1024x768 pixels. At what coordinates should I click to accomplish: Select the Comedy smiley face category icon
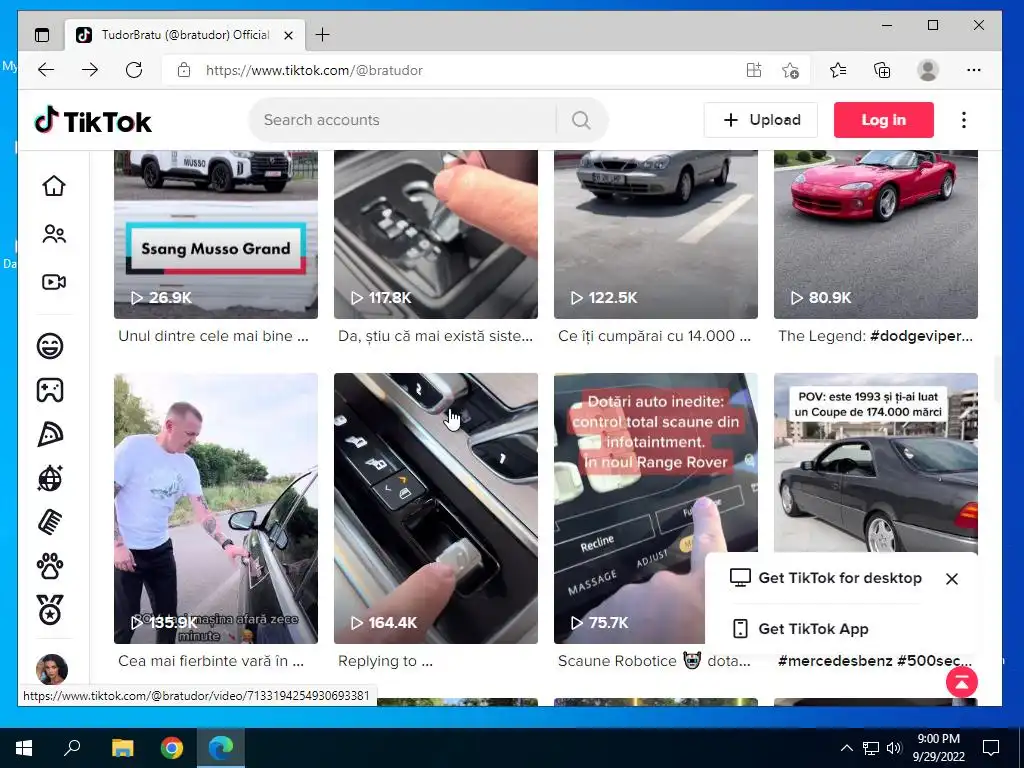pyautogui.click(x=50, y=345)
